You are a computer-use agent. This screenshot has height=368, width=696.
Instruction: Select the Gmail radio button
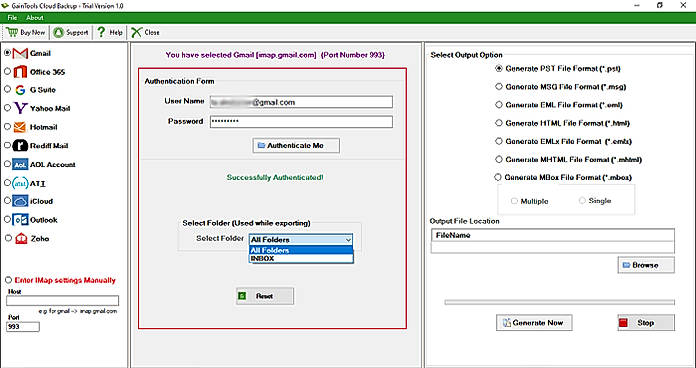(7, 53)
